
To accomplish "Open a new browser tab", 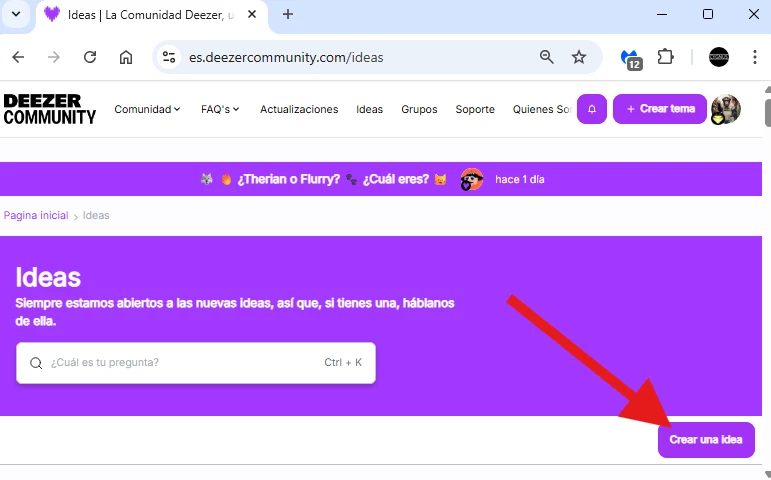I will tap(288, 14).
